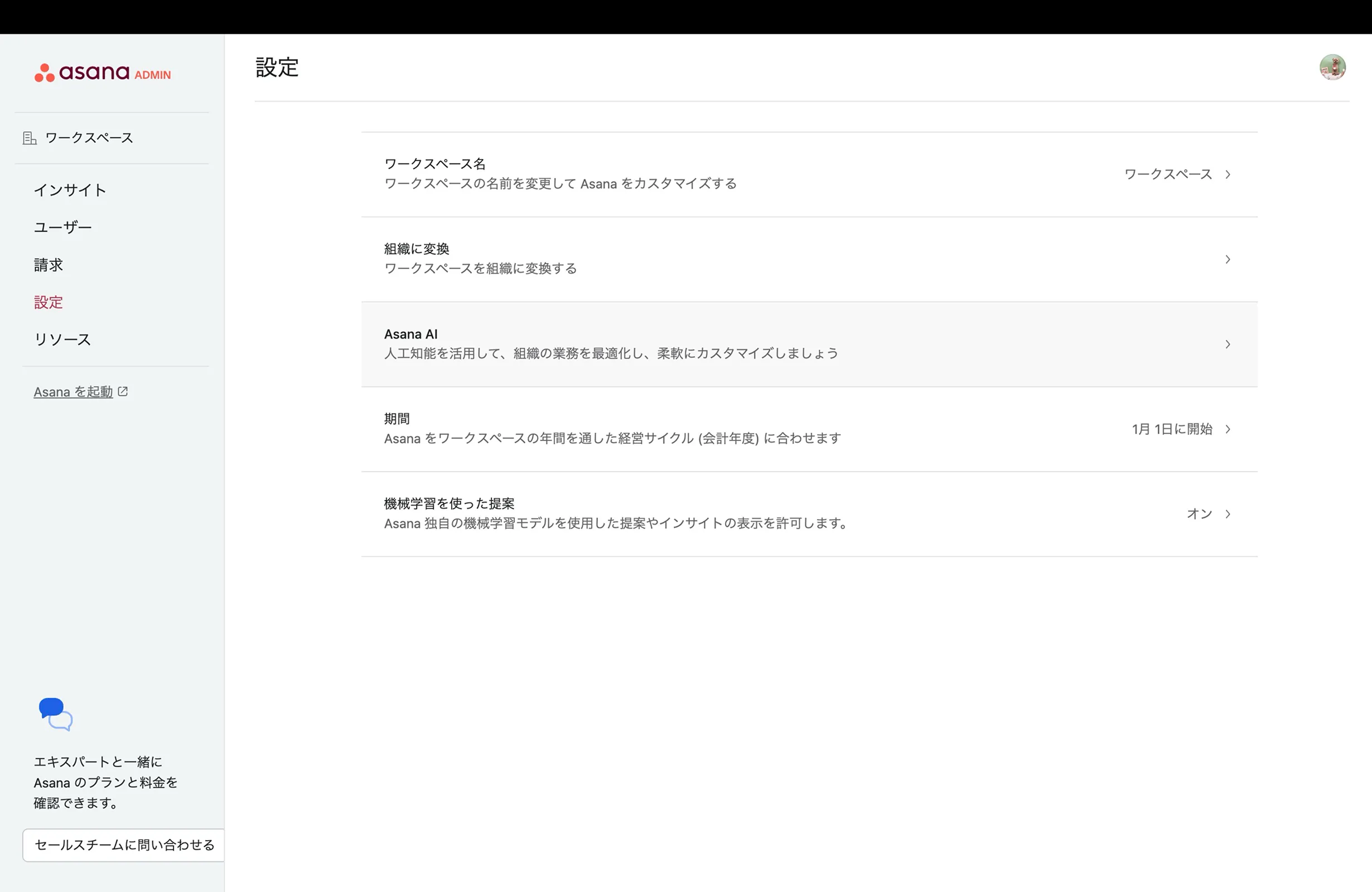Click the 設定 page heading
The width and height of the screenshot is (1372, 892).
click(277, 67)
